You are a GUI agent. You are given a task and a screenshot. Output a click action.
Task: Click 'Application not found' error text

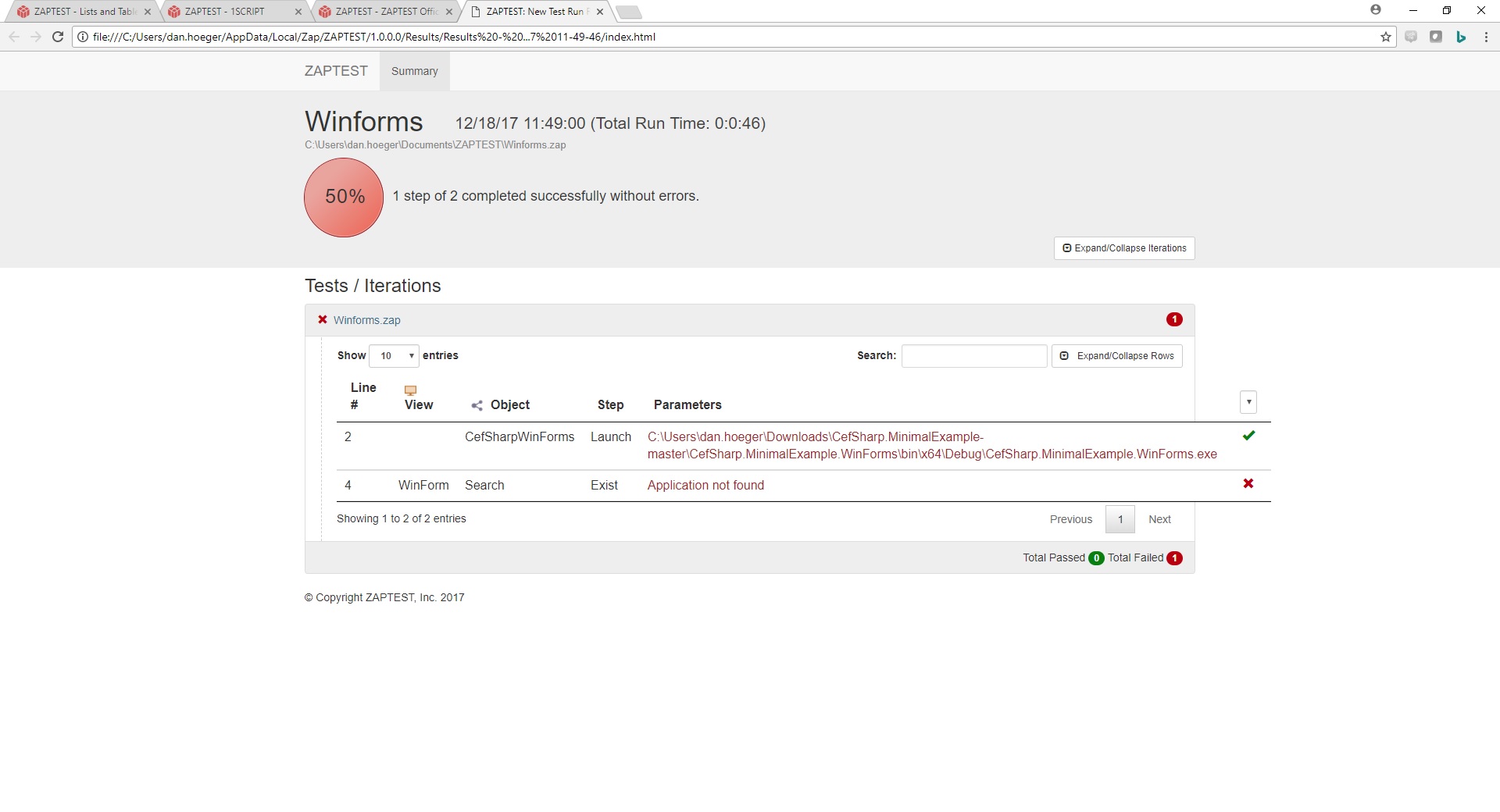[x=705, y=486]
